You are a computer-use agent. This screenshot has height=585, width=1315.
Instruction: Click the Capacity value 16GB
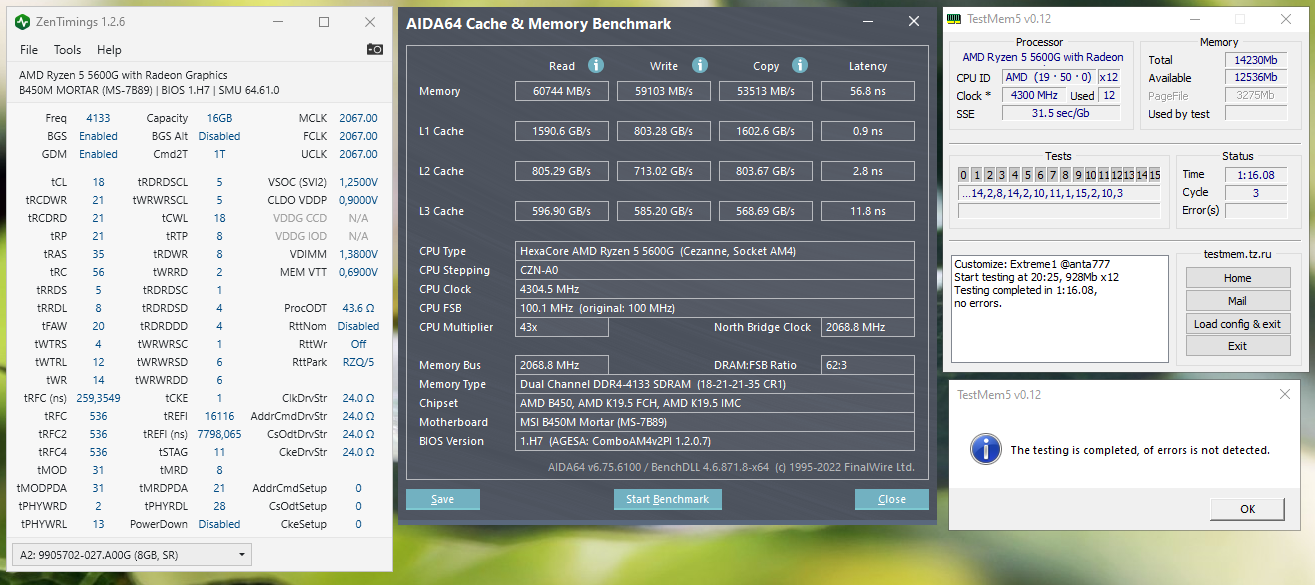tap(218, 118)
